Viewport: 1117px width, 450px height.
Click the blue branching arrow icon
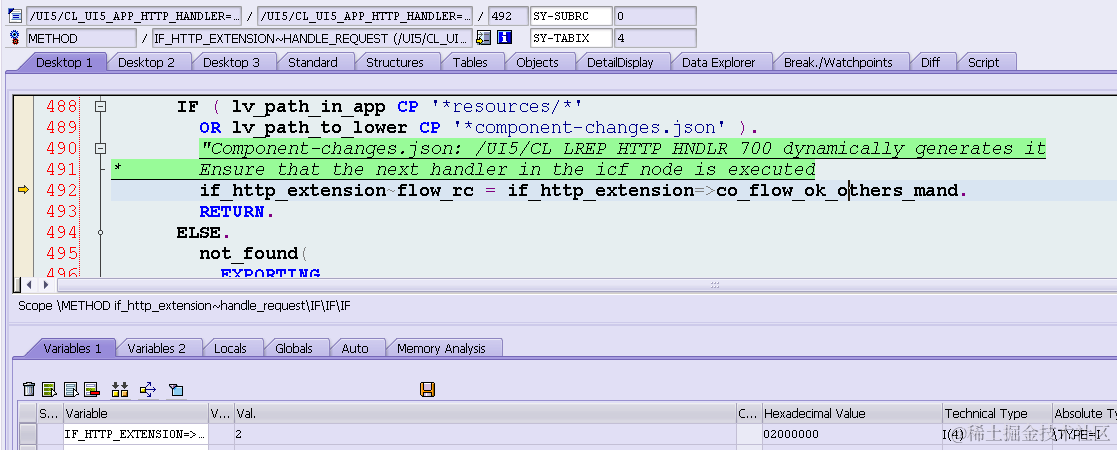(147, 389)
